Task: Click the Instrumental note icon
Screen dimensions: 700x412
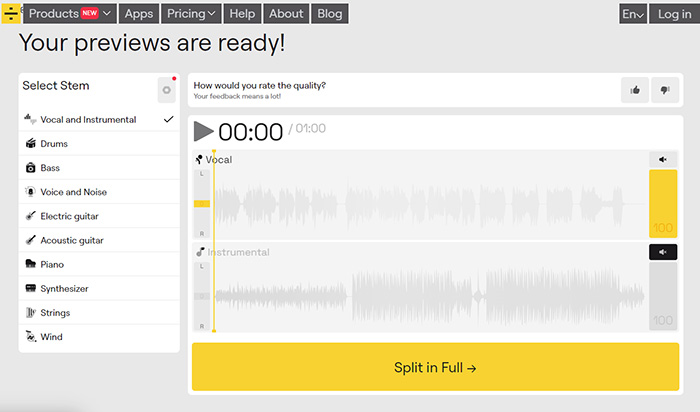Action: pos(200,252)
